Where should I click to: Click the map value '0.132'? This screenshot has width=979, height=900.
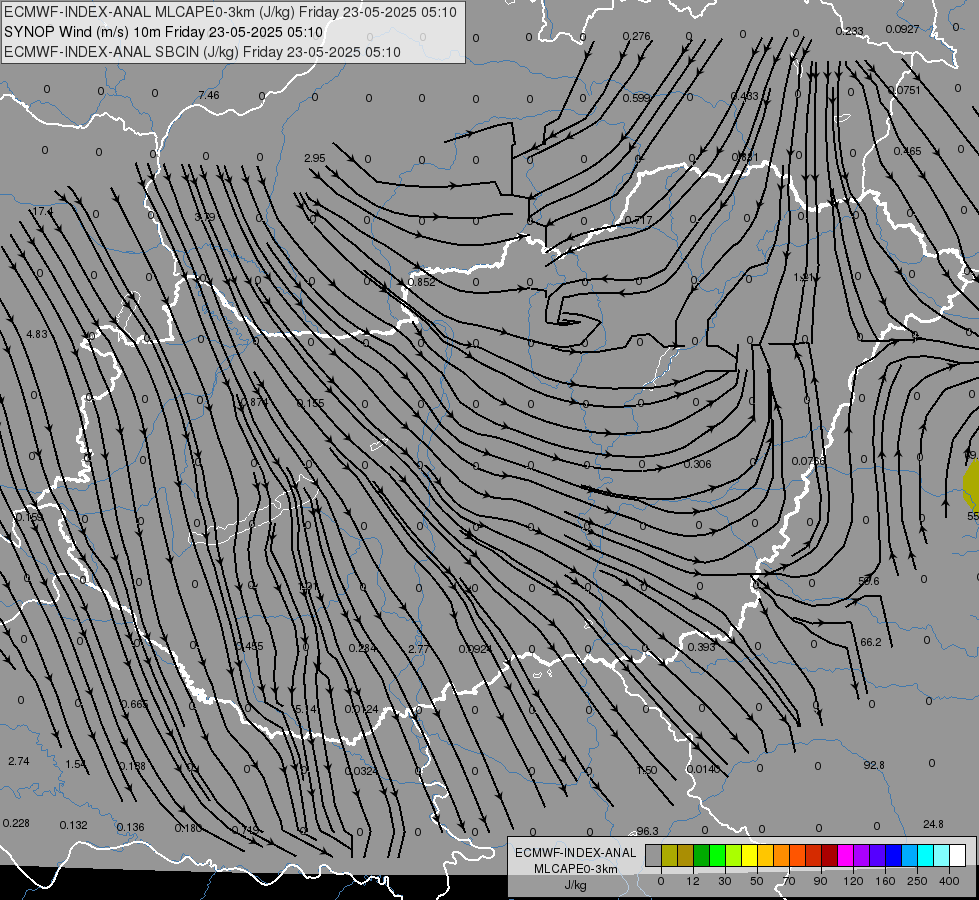(x=73, y=825)
